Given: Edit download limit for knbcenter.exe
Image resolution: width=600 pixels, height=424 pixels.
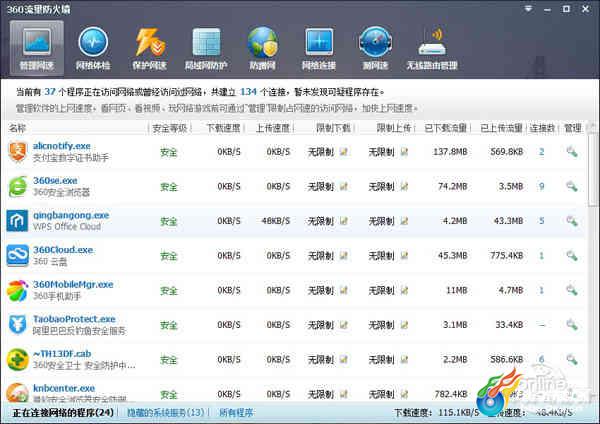Looking at the screenshot, I should click(x=344, y=394).
